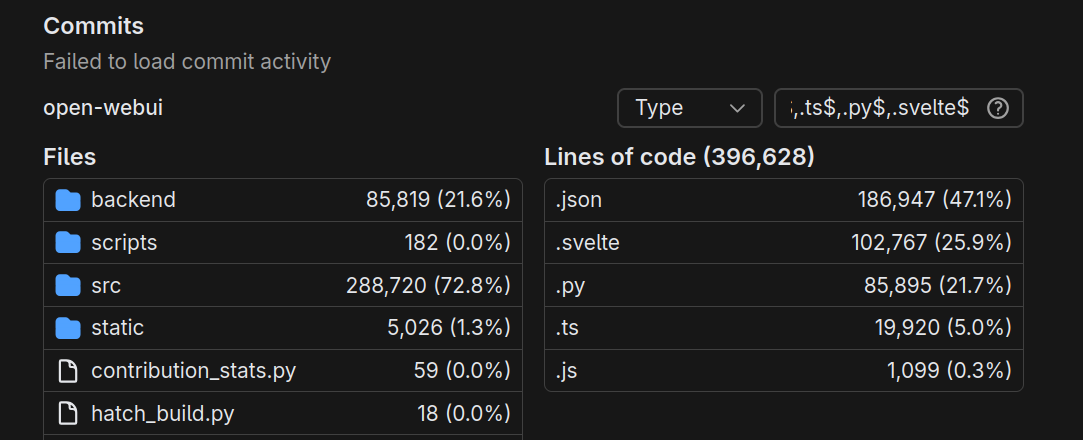Click the 186,947 (47.1%) value
This screenshot has width=1083, height=440.
click(x=935, y=200)
